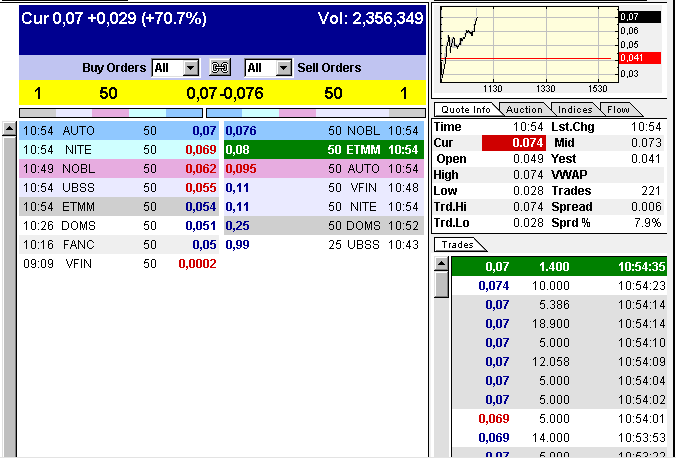676x458 pixels.
Task: Switch to the Quote Info tab
Action: (x=467, y=109)
